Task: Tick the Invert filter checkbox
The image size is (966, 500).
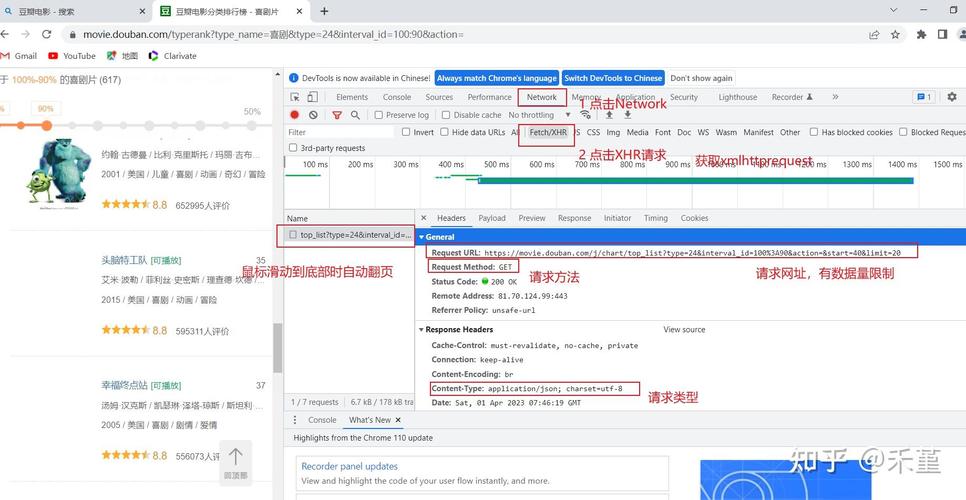Action: [406, 132]
